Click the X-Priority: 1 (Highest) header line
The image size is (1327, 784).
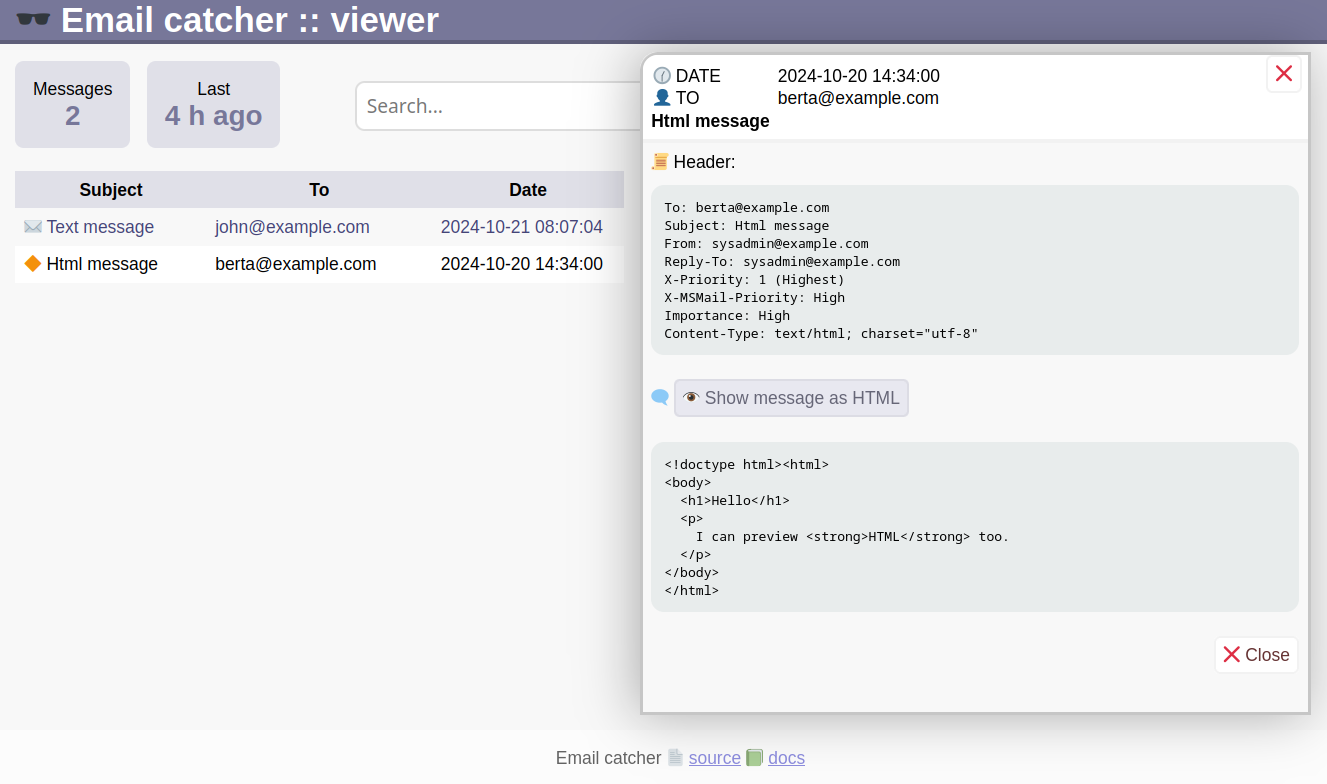[x=754, y=279]
